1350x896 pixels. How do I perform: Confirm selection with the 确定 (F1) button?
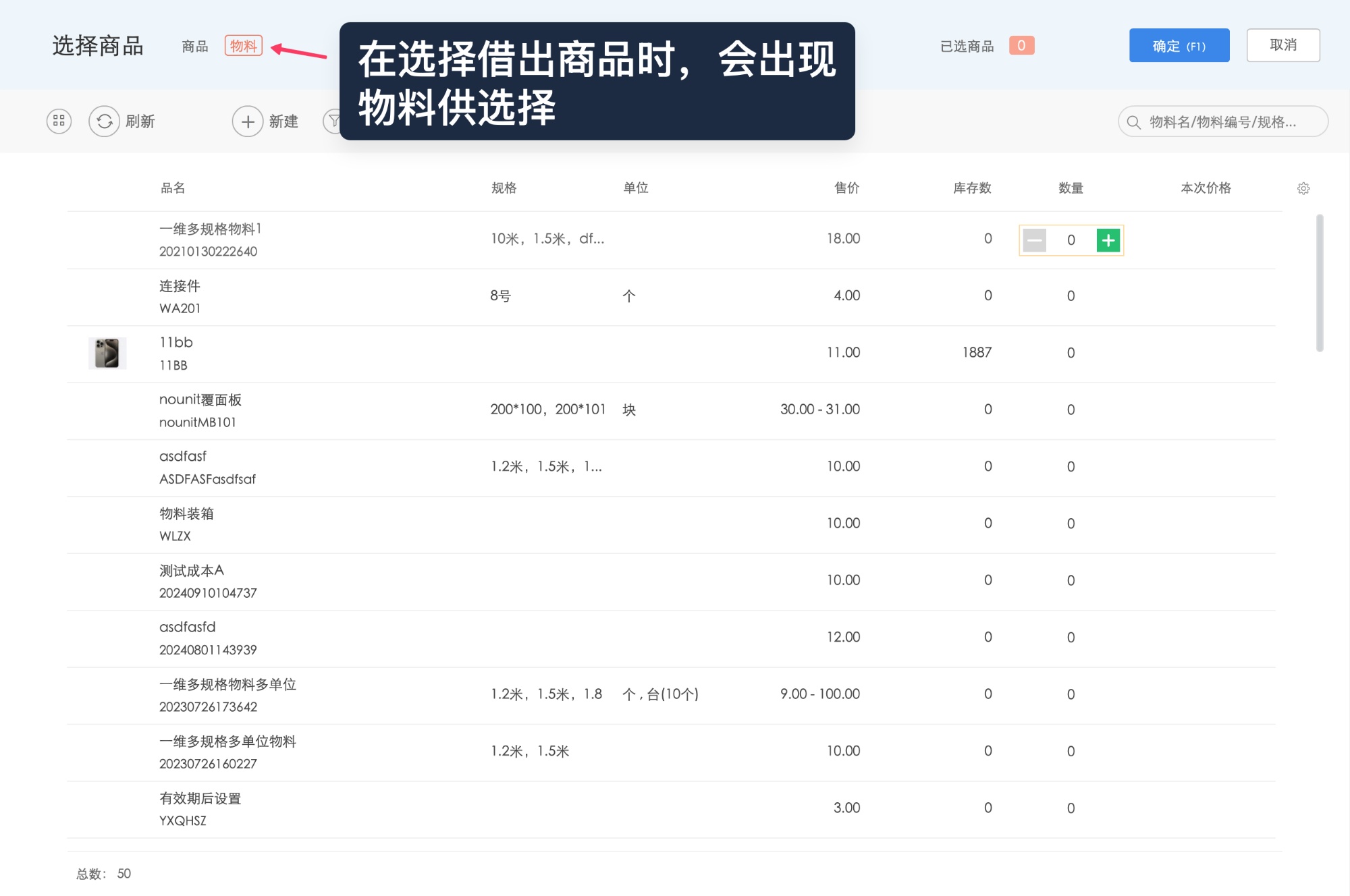click(x=1179, y=45)
